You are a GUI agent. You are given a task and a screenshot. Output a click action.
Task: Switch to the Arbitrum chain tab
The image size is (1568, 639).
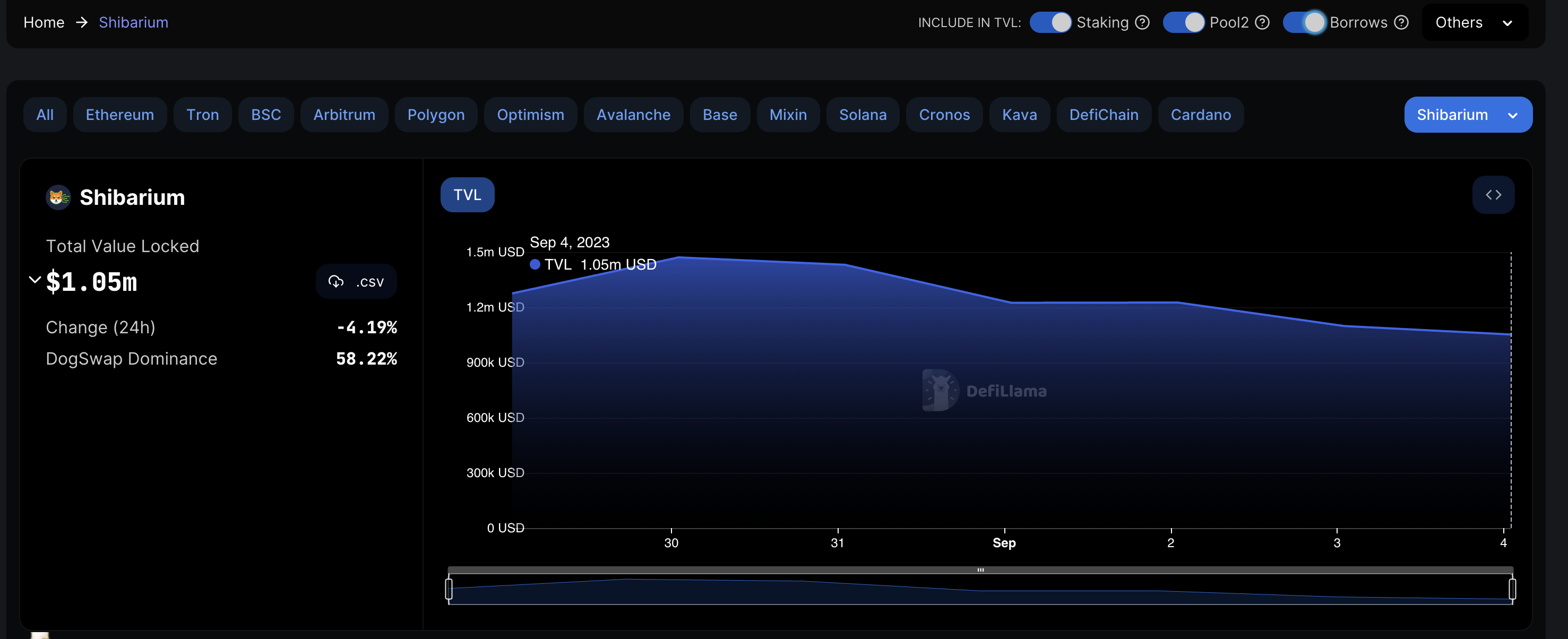point(344,115)
